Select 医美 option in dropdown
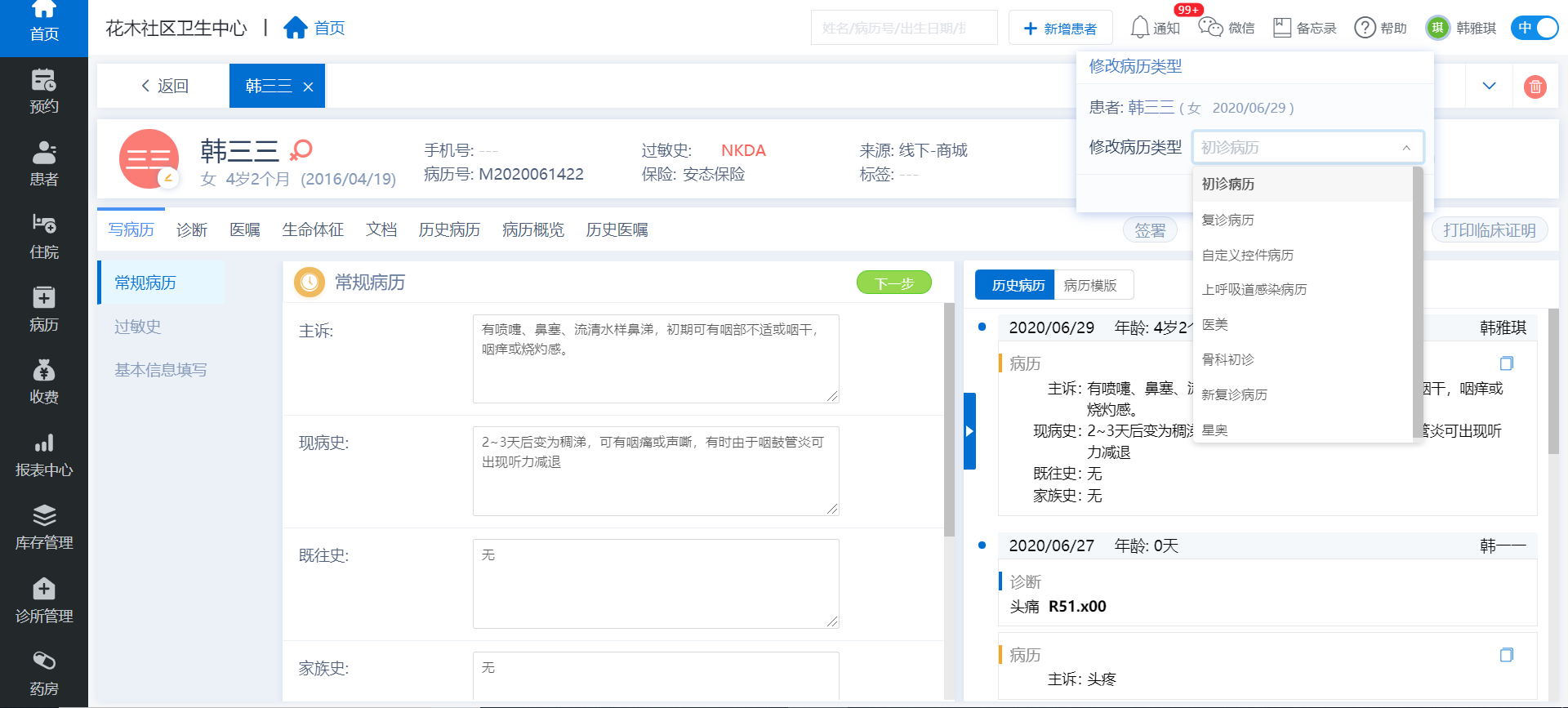This screenshot has height=708, width=1568. pos(1303,324)
